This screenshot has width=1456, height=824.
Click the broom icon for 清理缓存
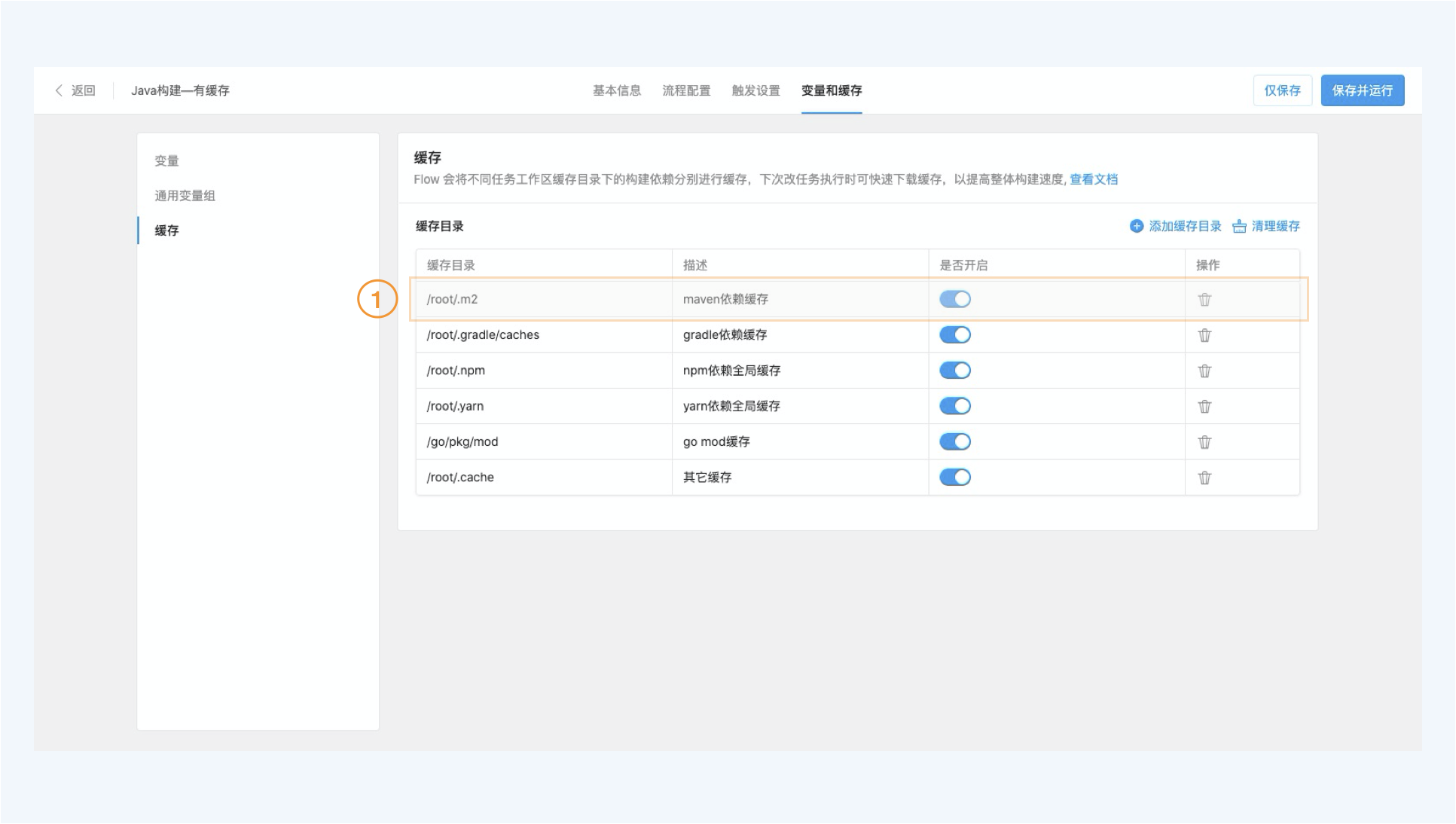point(1239,226)
